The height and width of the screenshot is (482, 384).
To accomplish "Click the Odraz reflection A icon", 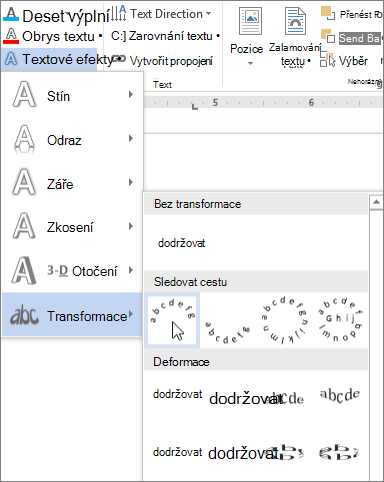I will tap(24, 139).
